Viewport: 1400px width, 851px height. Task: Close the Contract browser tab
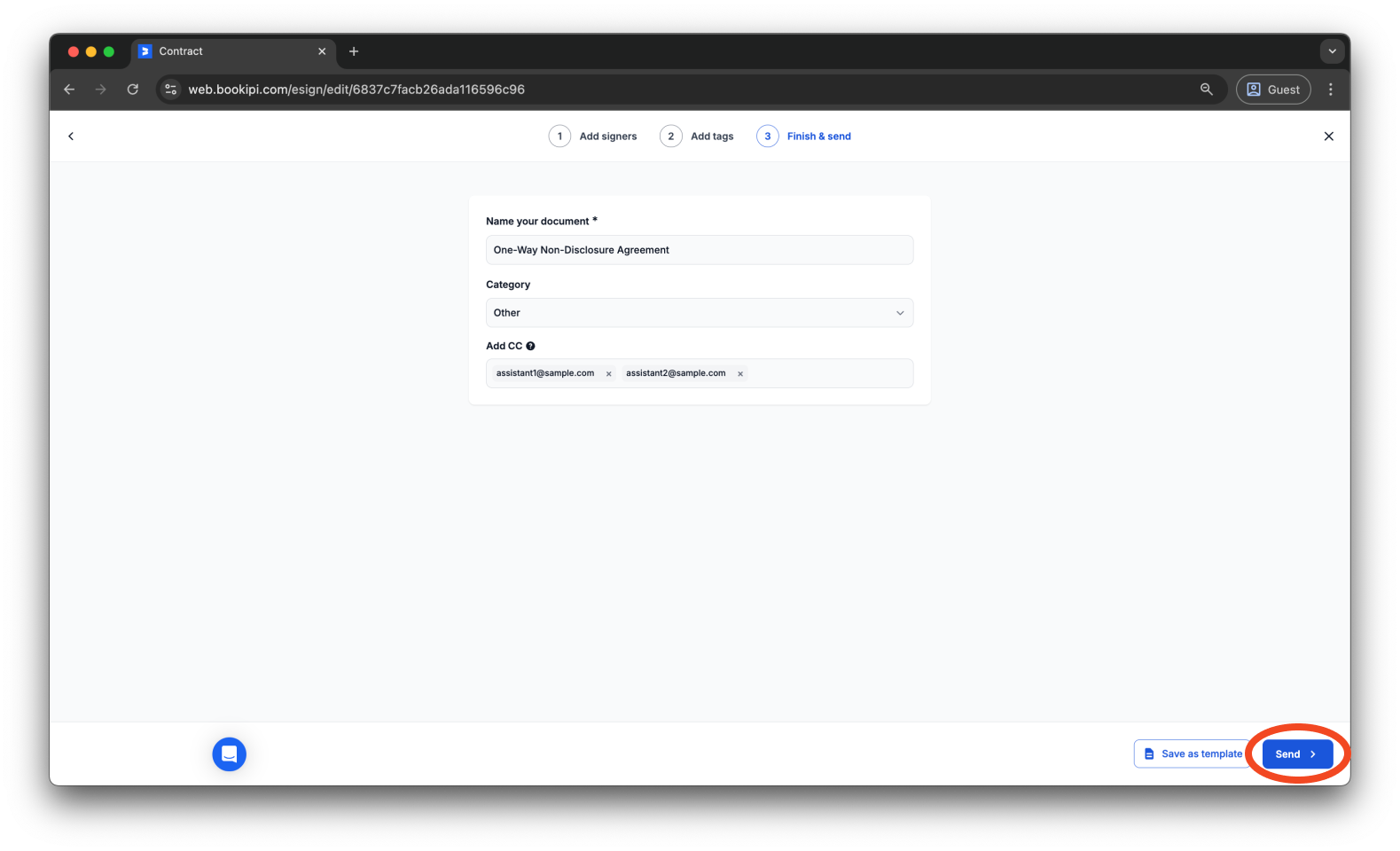point(322,51)
